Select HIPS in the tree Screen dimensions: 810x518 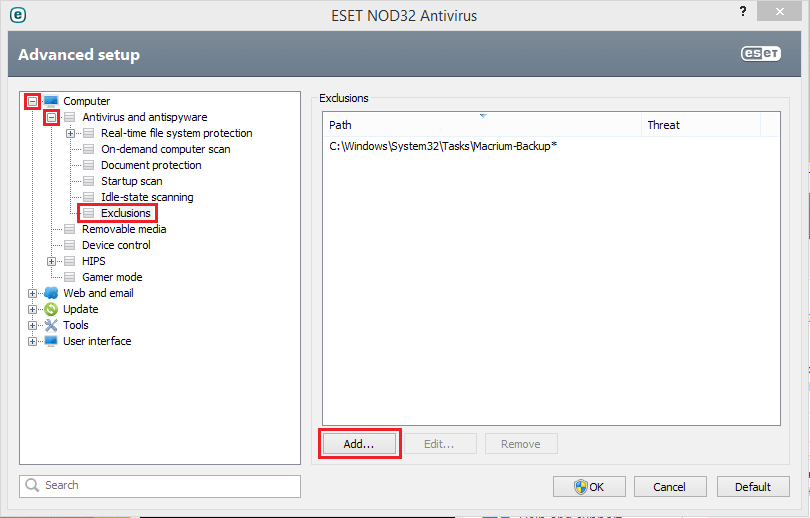pos(94,261)
